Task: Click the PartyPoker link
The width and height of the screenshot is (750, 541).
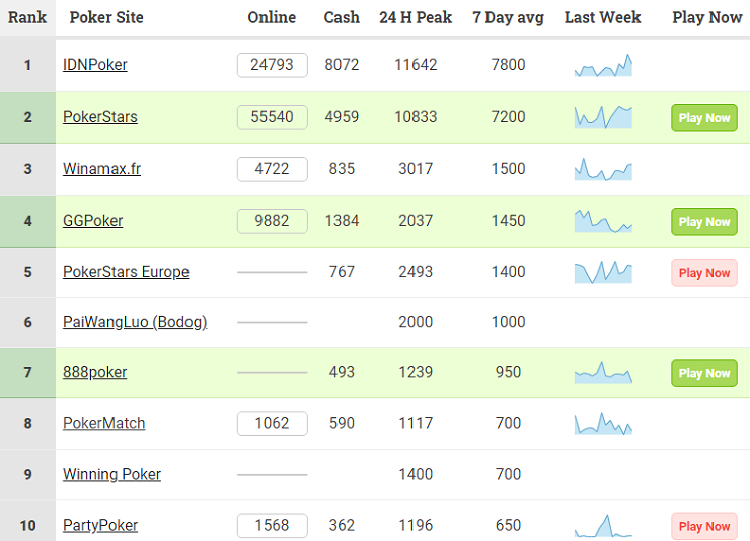Action: [100, 526]
